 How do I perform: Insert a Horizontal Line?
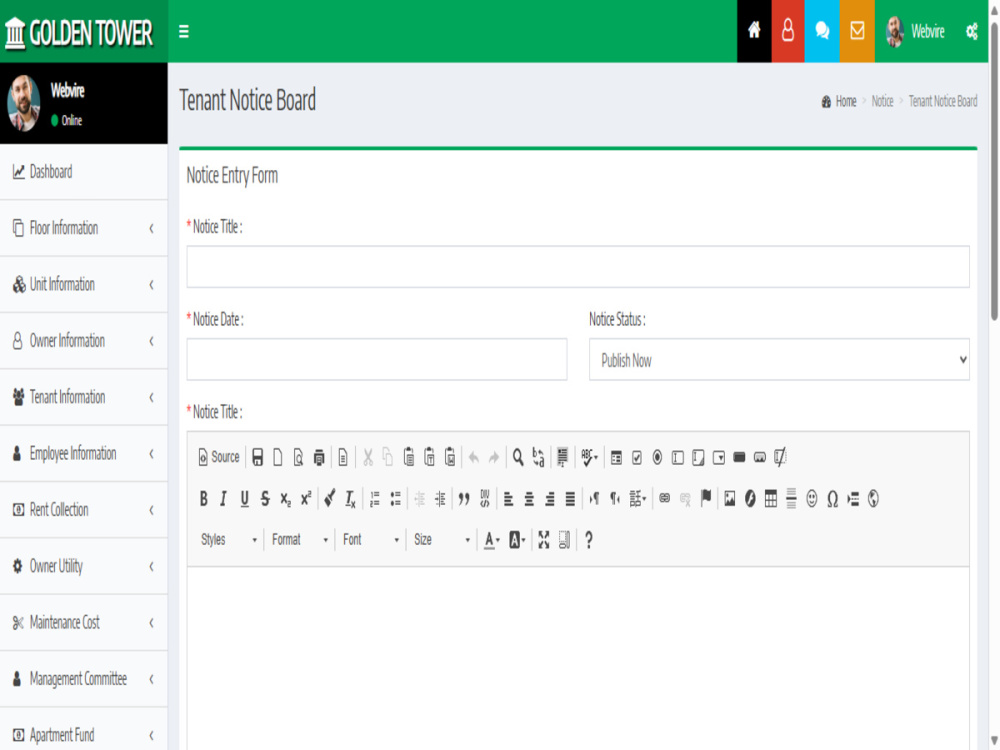tap(791, 499)
